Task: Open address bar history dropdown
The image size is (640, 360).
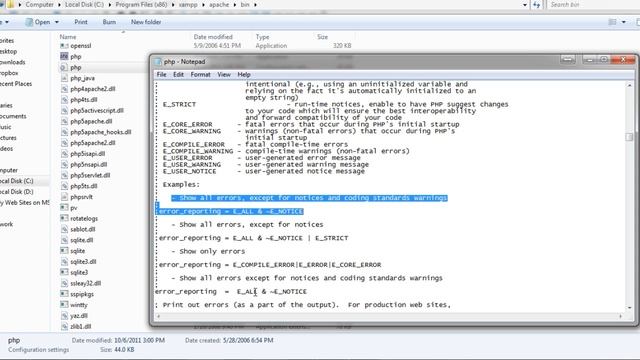Action: click(525, 5)
